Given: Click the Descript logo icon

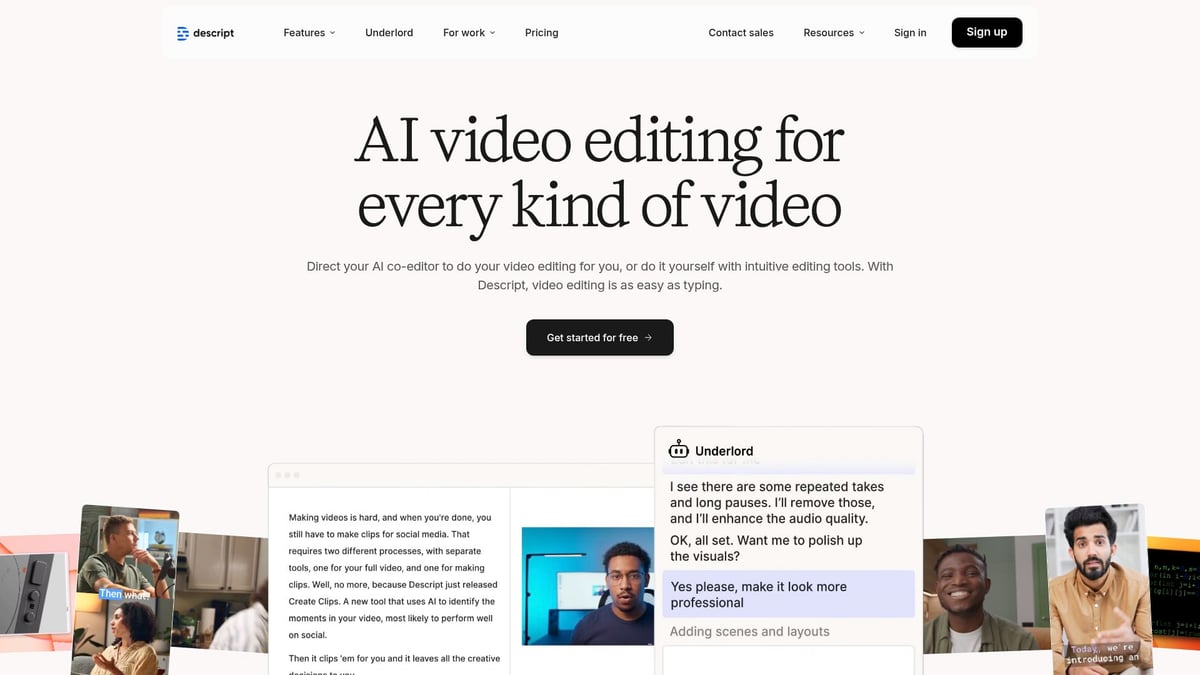Looking at the screenshot, I should tap(182, 32).
